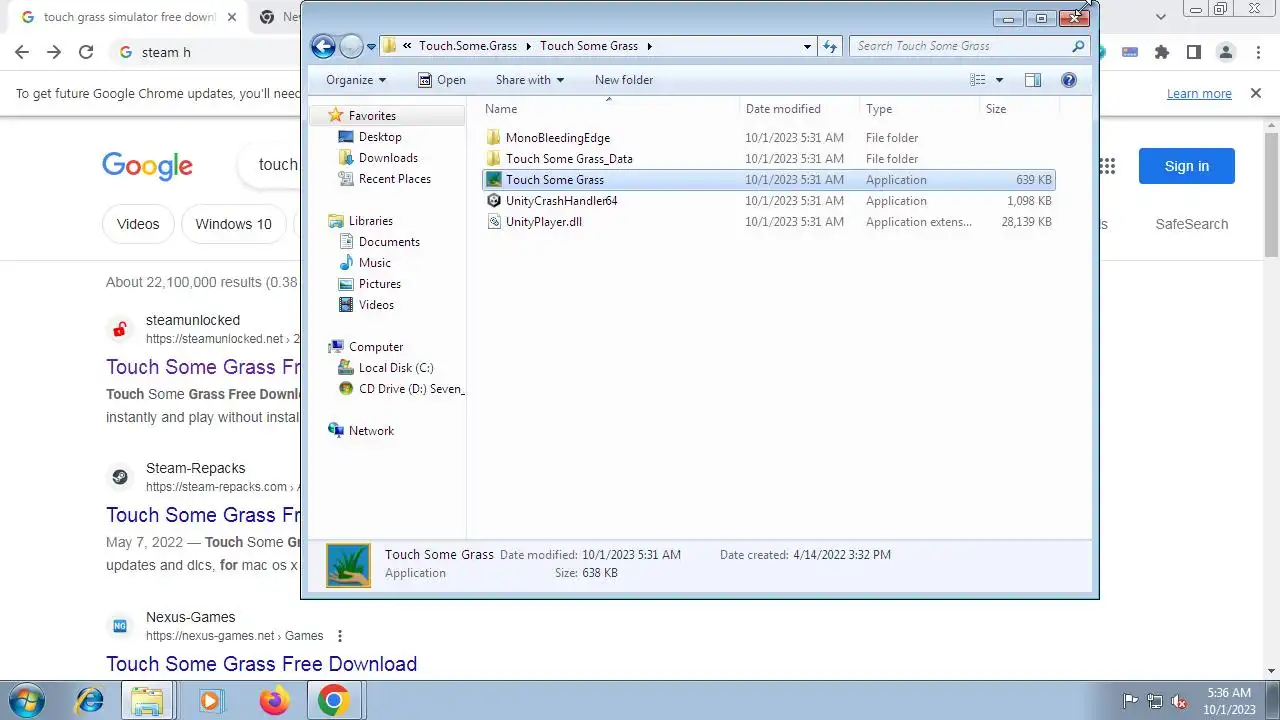Open Windows Media Player from taskbar
1280x720 pixels.
pos(210,701)
